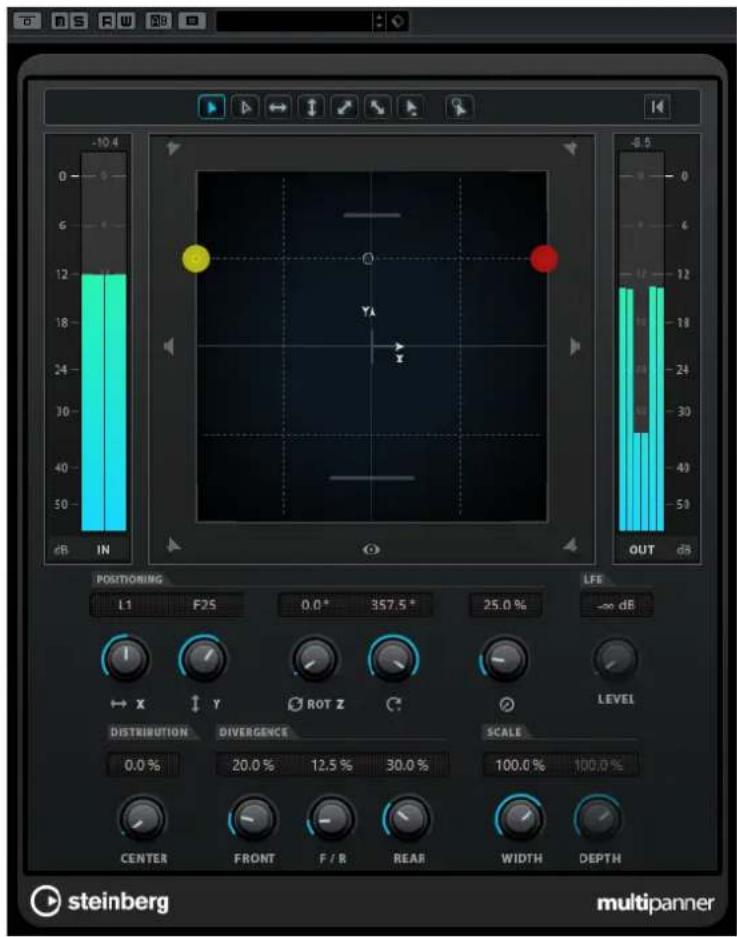Click the LFE Level knob
The width and height of the screenshot is (737, 937).
[x=616, y=659]
